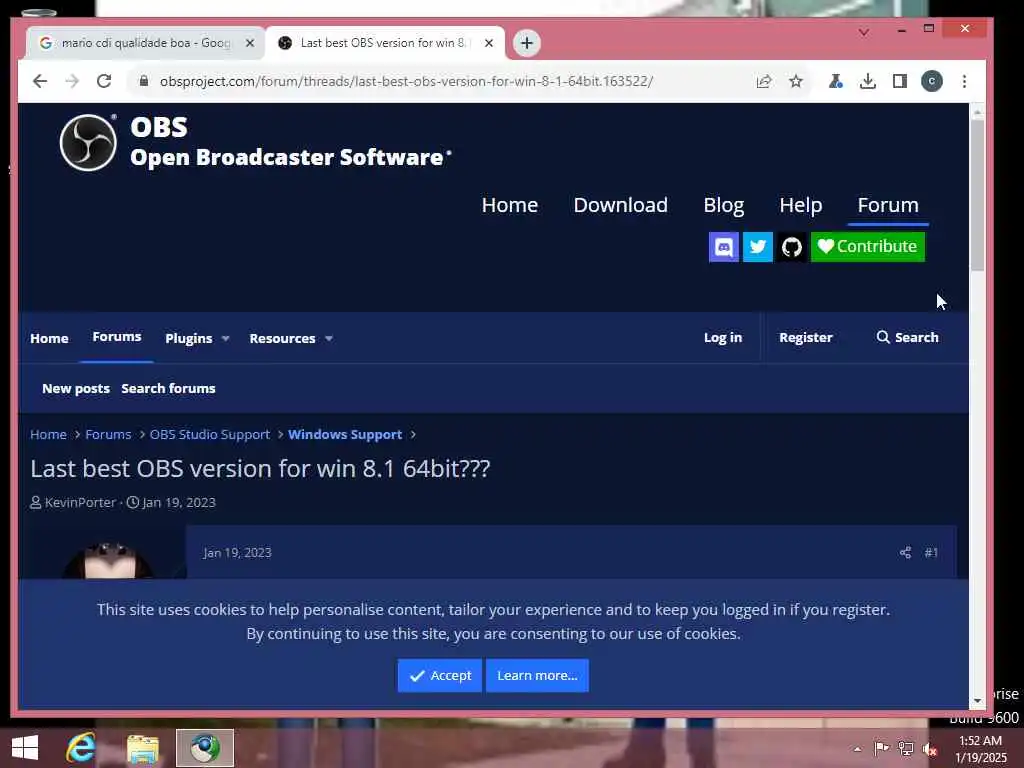Image resolution: width=1024 pixels, height=768 pixels.
Task: Click the Plugins navigation link
Action: 189,338
